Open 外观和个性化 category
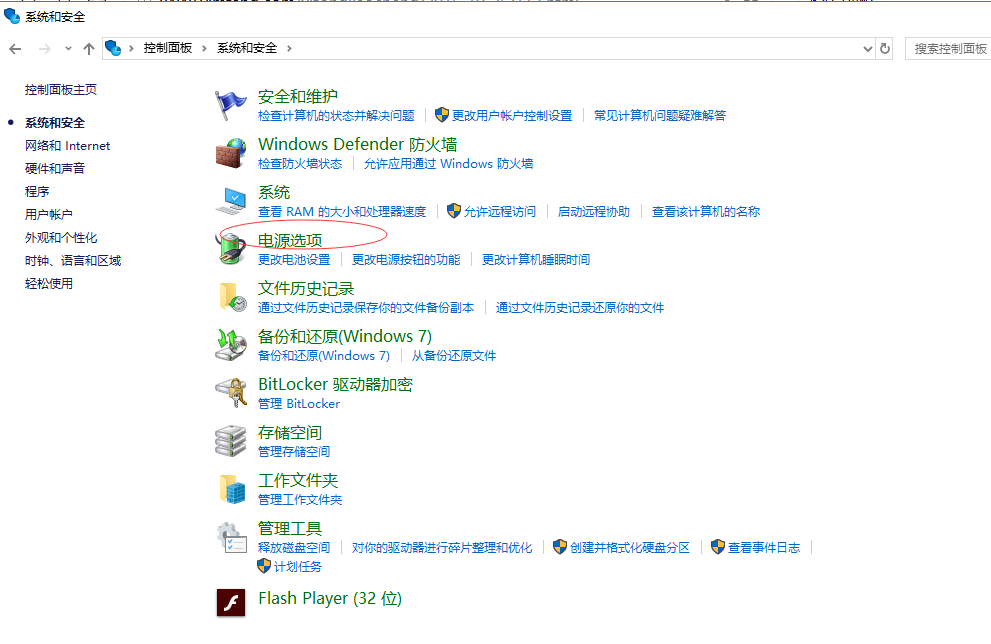The image size is (991, 644). (x=61, y=238)
